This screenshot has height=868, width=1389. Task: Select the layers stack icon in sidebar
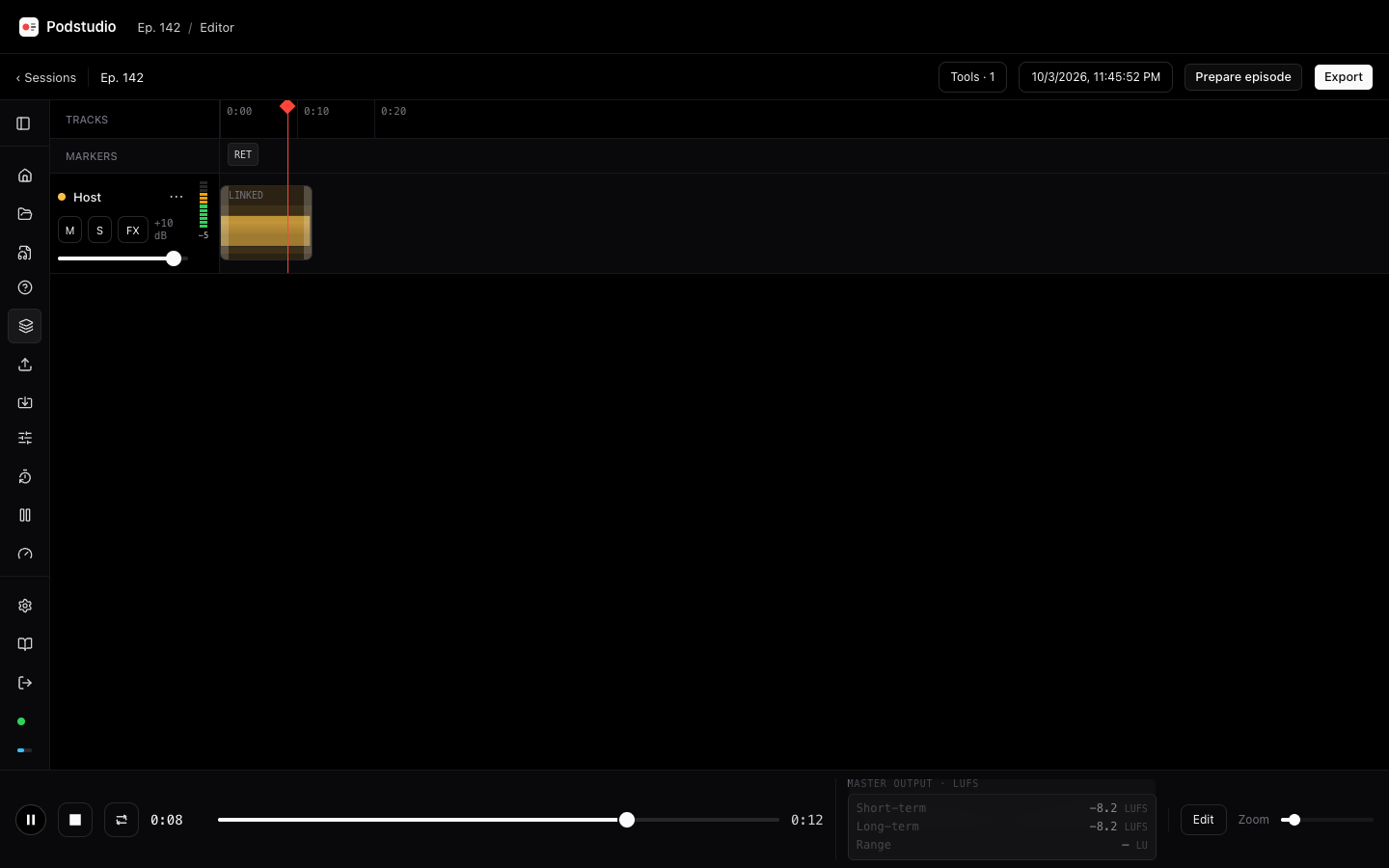point(25,326)
